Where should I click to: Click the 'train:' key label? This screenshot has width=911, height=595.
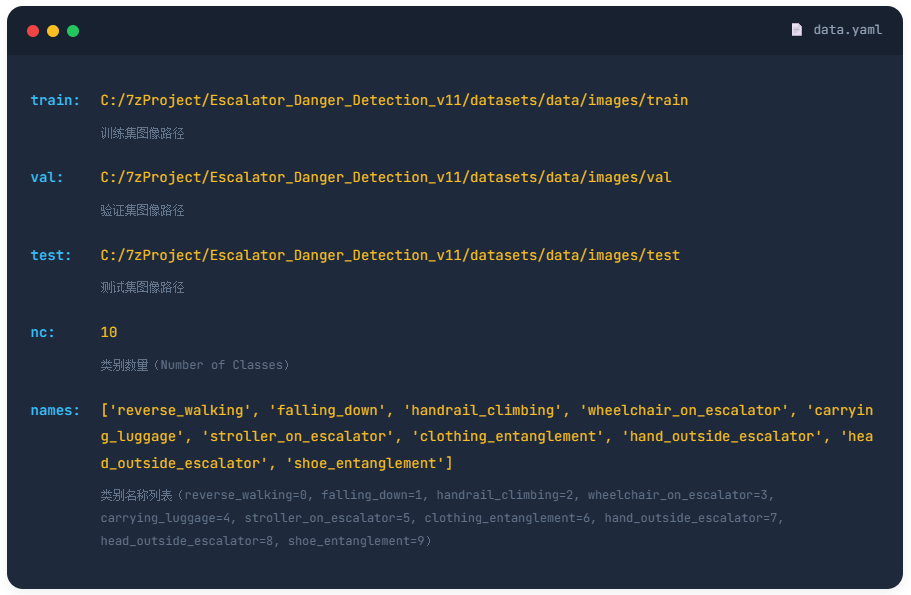coord(55,100)
